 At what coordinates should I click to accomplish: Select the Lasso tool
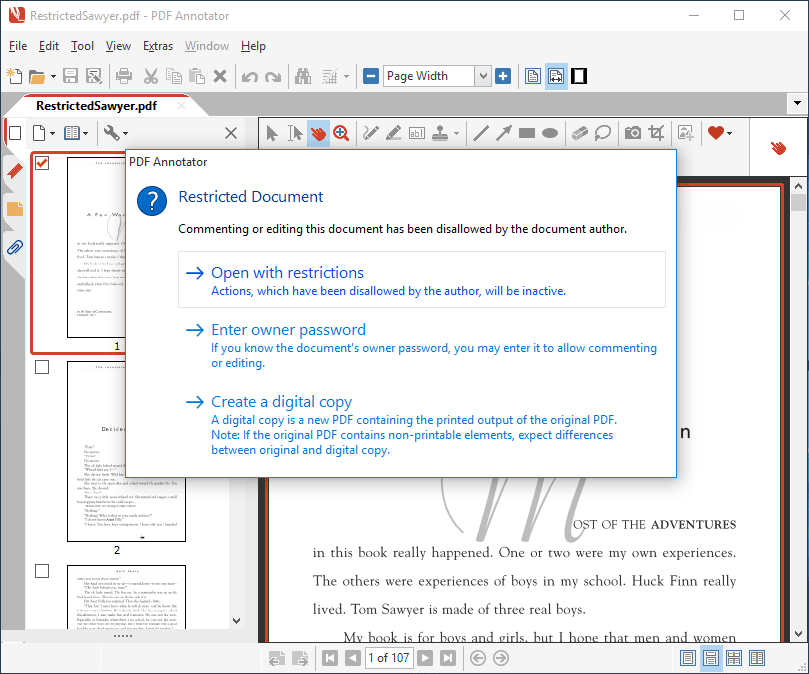(x=603, y=133)
